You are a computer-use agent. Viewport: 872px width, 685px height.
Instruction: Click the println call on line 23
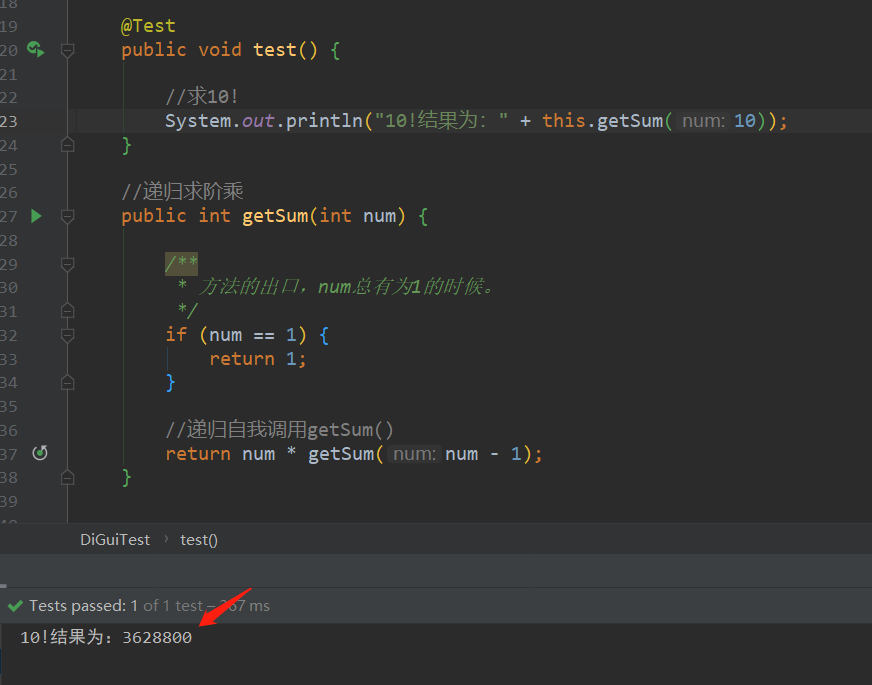pos(324,121)
